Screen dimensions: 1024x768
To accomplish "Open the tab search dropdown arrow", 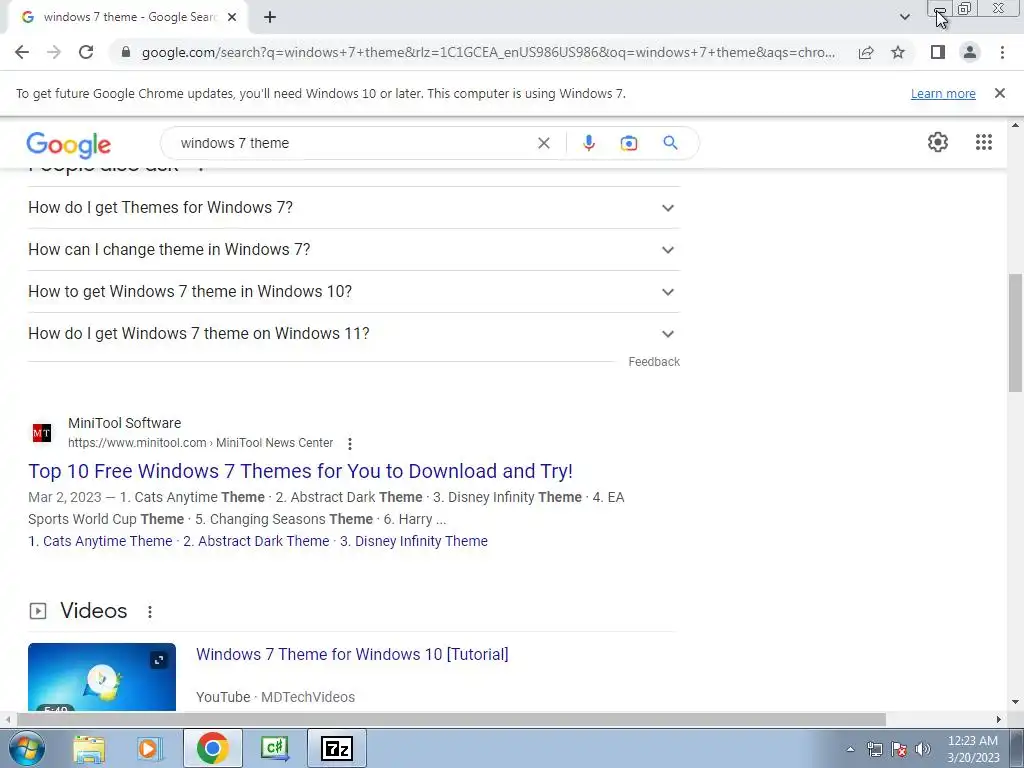I will coord(904,17).
